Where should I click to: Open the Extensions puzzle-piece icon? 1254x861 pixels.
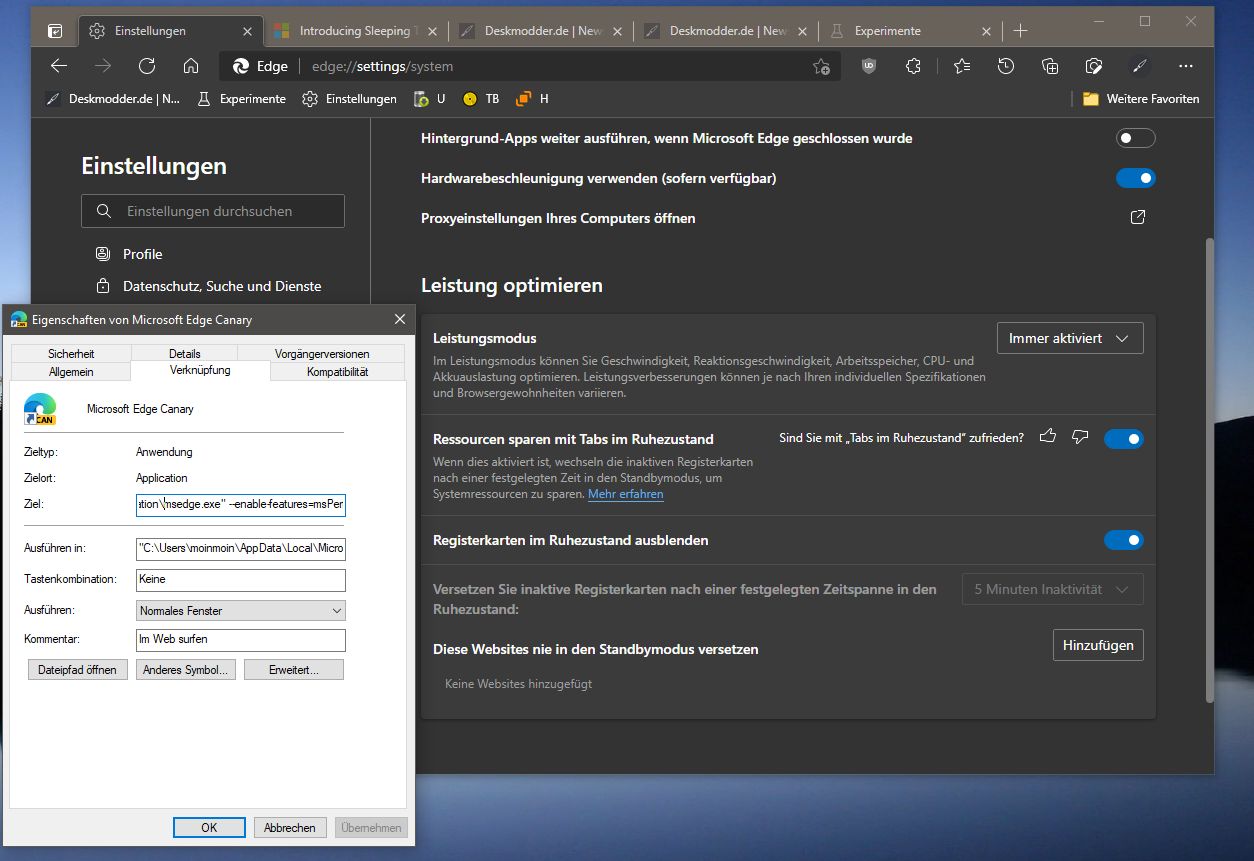(x=913, y=66)
